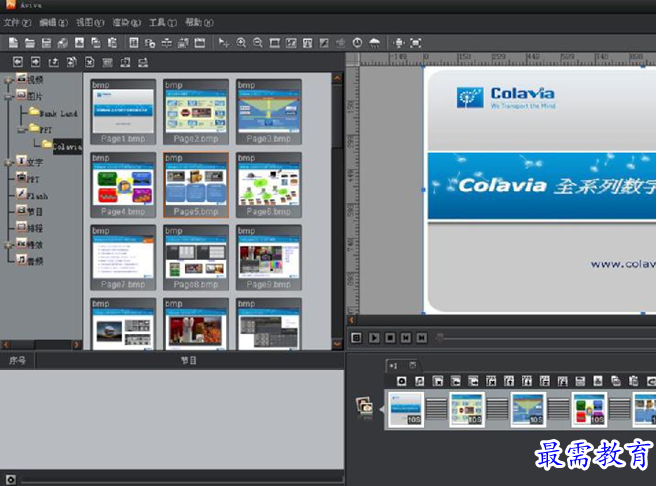Switch to the timeline tab labeled 1

[x=393, y=365]
